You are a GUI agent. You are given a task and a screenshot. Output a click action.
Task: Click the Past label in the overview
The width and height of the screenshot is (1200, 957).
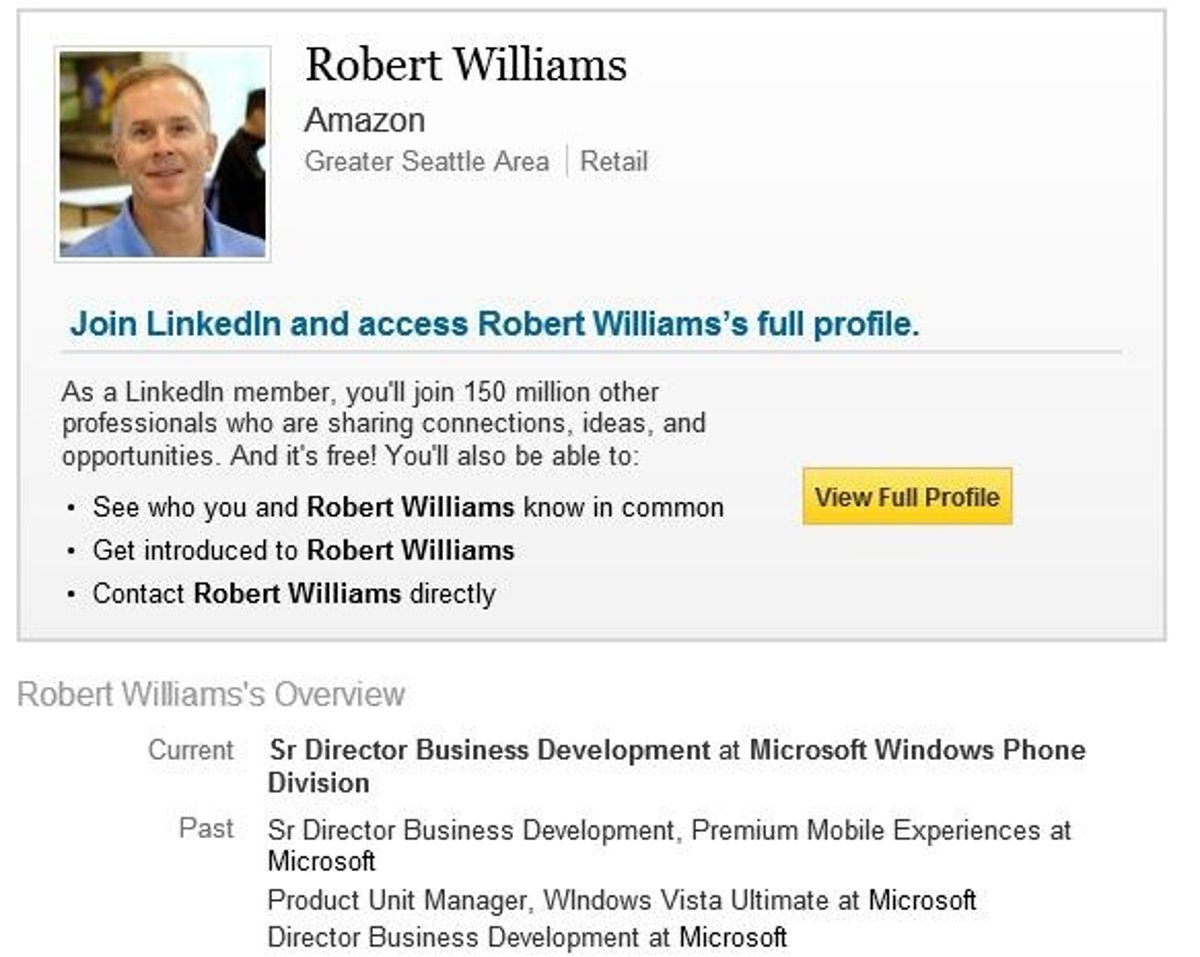[x=206, y=829]
